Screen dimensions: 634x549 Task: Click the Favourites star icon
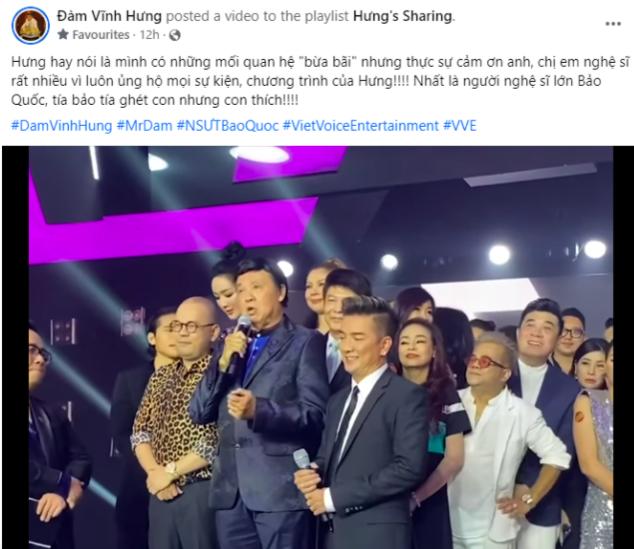point(63,35)
